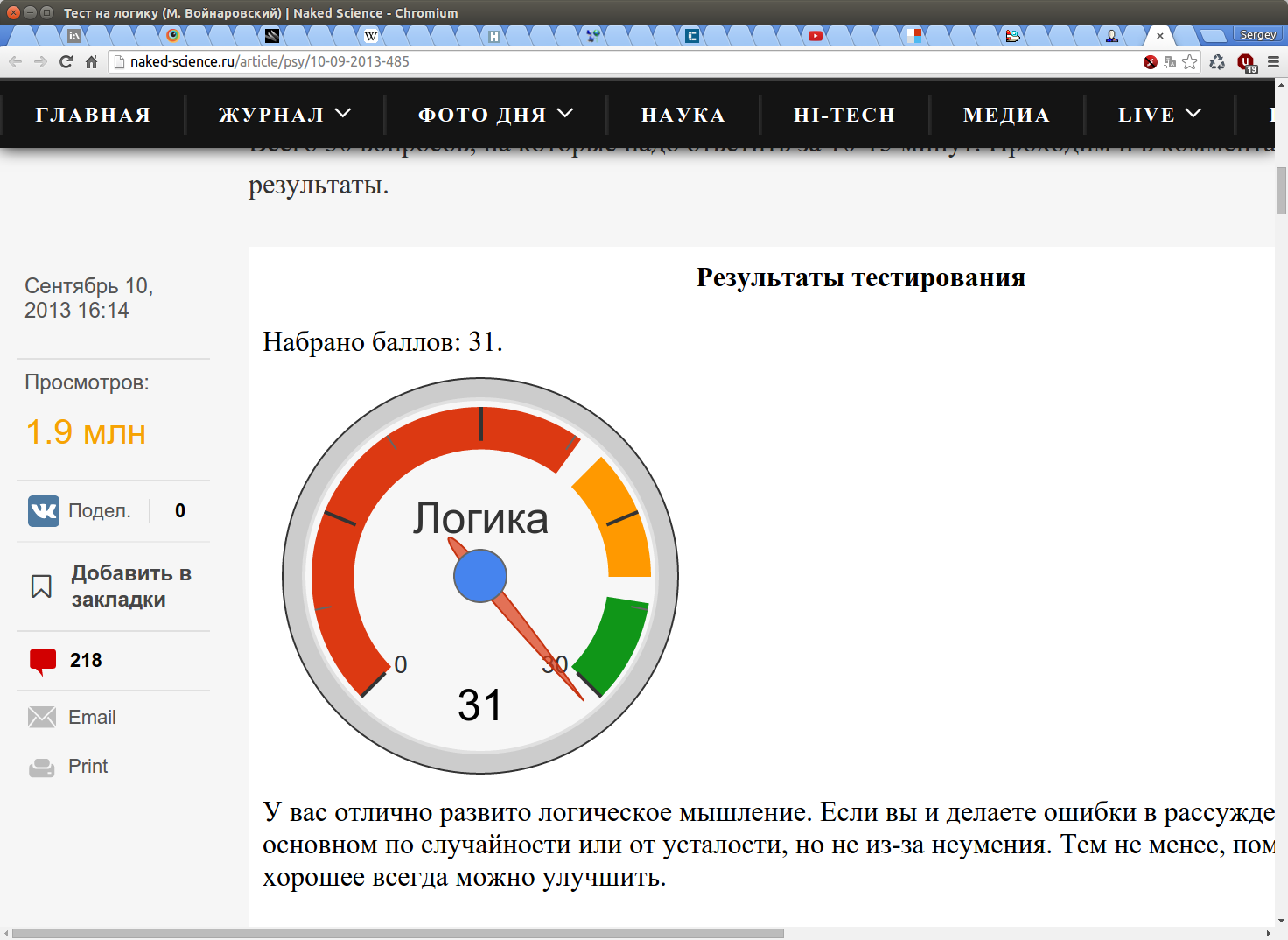Open the HI-TECH menu item
Viewport: 1288px width, 940px height.
[844, 115]
